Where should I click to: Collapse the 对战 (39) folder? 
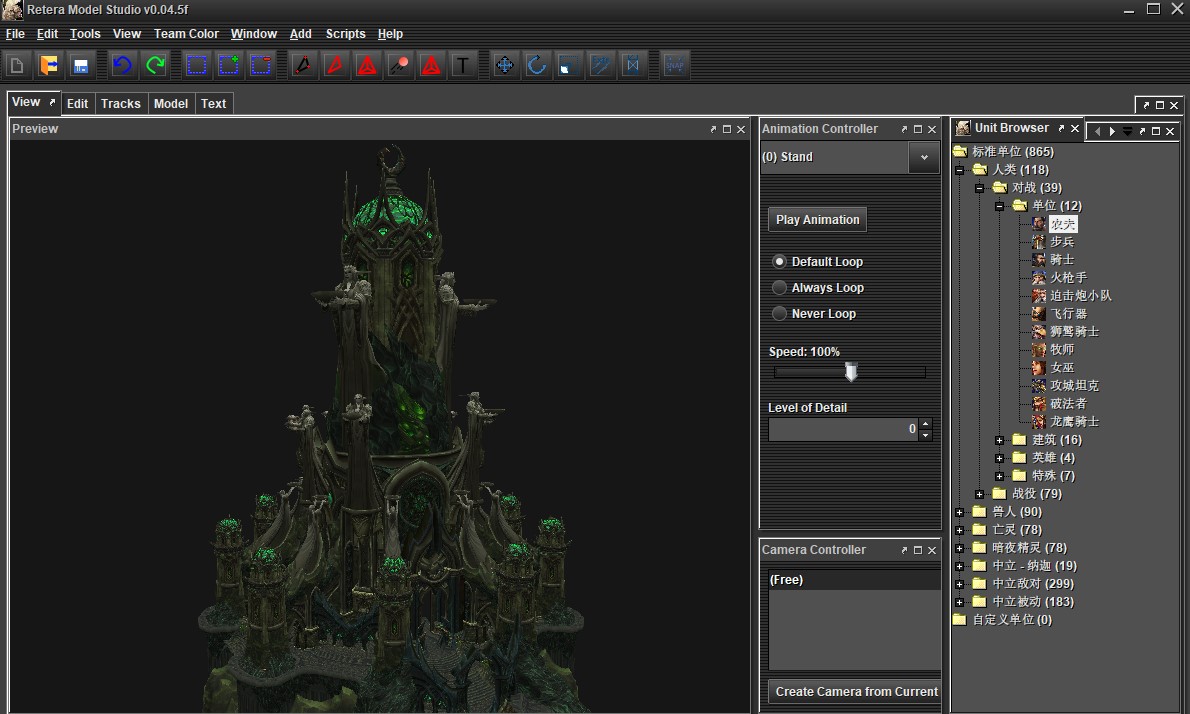pyautogui.click(x=979, y=188)
